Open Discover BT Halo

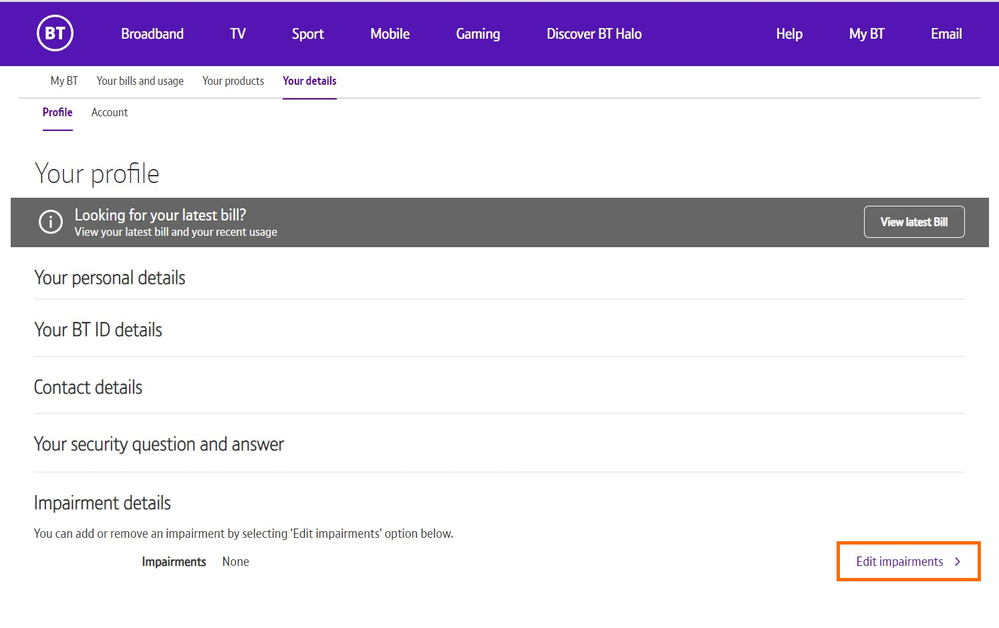pyautogui.click(x=594, y=34)
